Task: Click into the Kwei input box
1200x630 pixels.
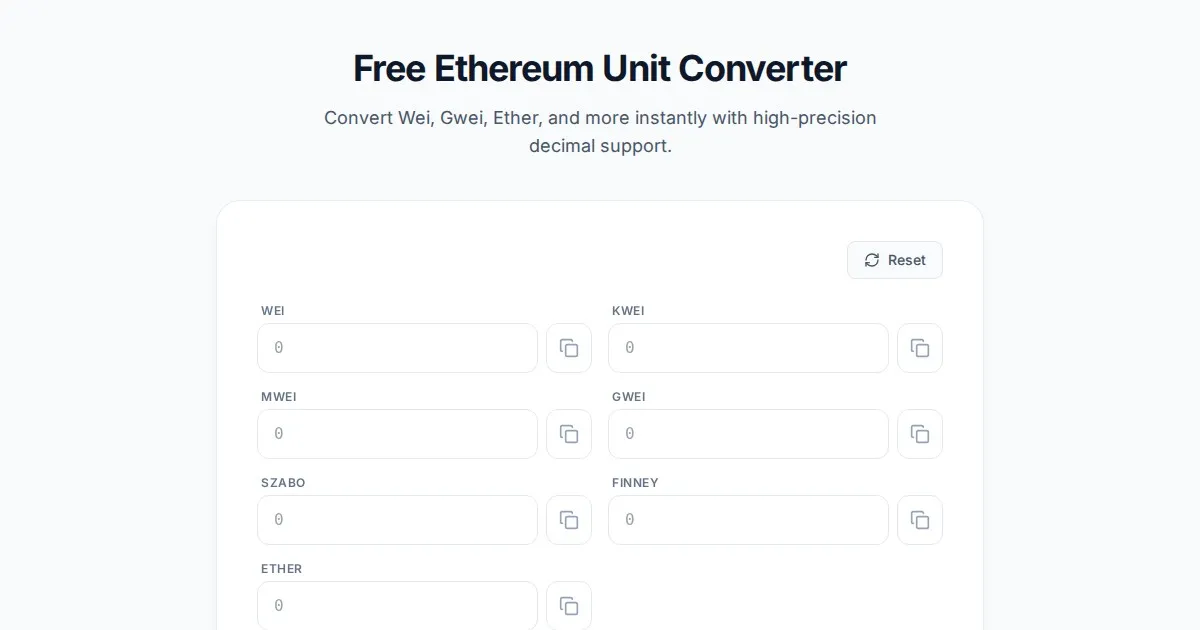Action: (x=748, y=348)
